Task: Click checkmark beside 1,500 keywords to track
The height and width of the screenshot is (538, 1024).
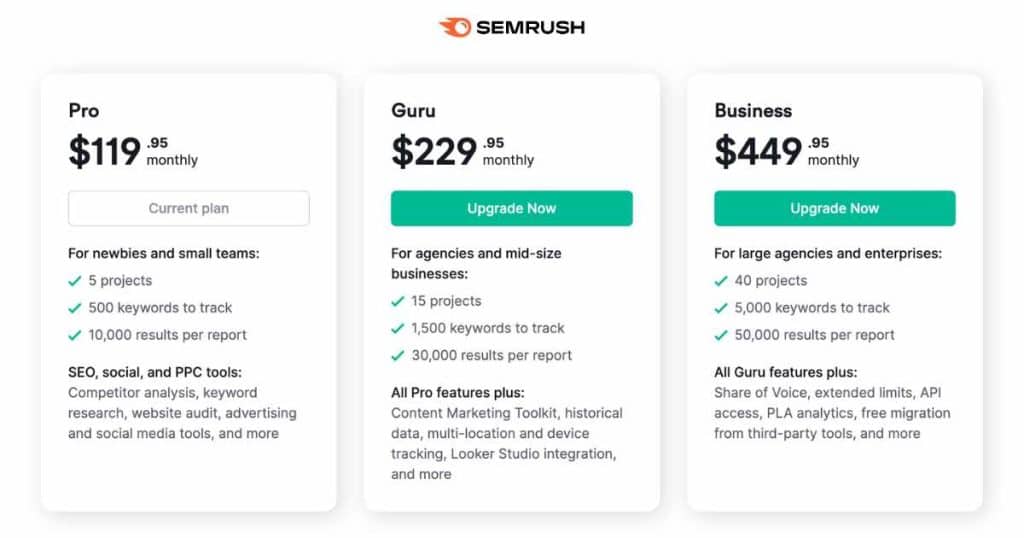Action: 398,328
